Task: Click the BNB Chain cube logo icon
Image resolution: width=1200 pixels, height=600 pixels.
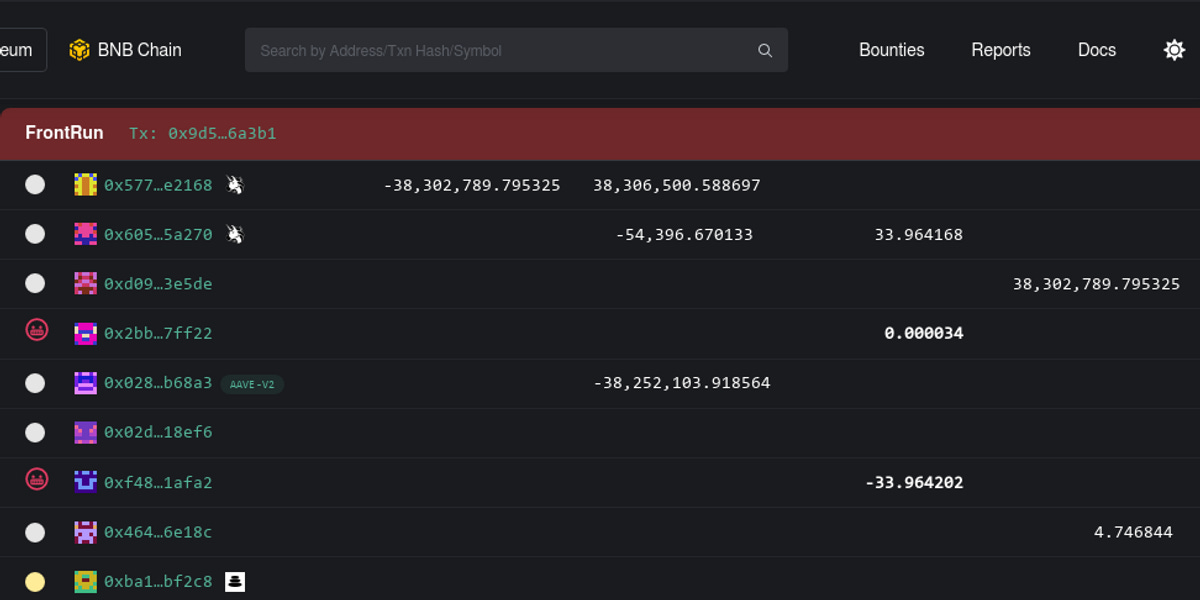Action: [x=79, y=50]
